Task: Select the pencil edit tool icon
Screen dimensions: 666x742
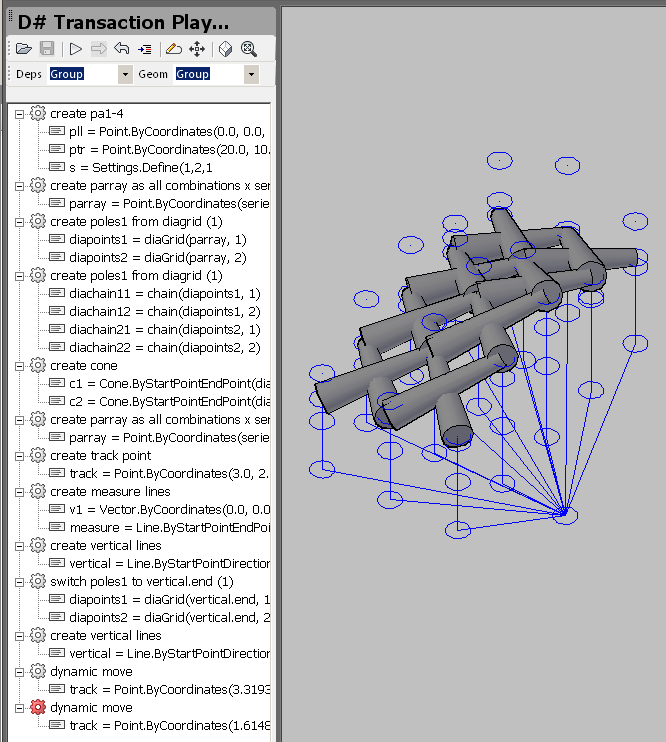Action: pos(173,48)
